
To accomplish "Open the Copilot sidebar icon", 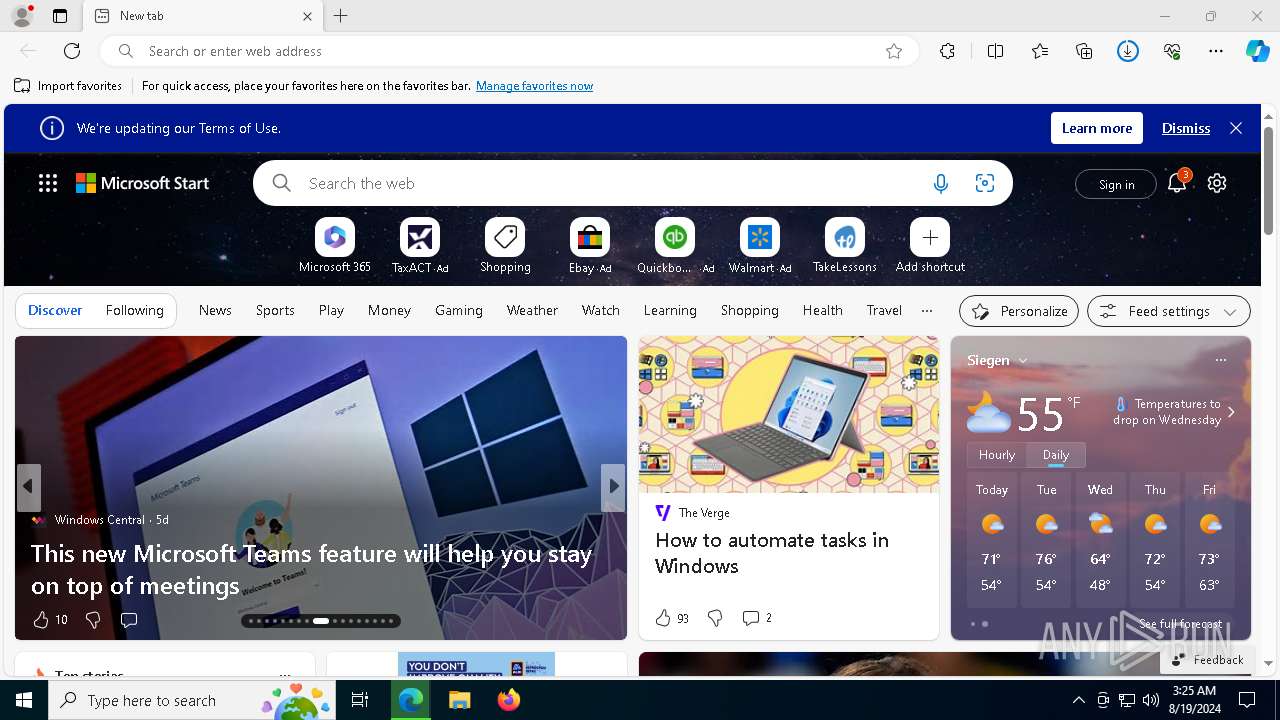I will (1257, 51).
